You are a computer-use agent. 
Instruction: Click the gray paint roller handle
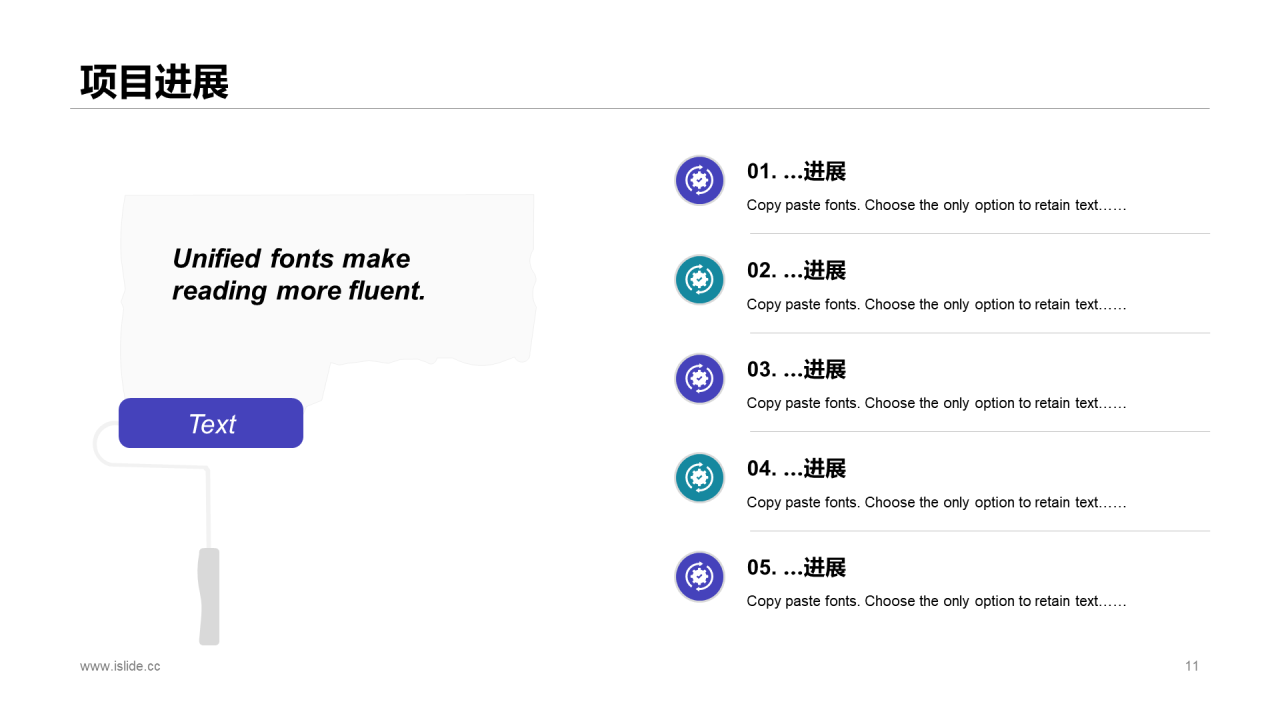click(209, 596)
